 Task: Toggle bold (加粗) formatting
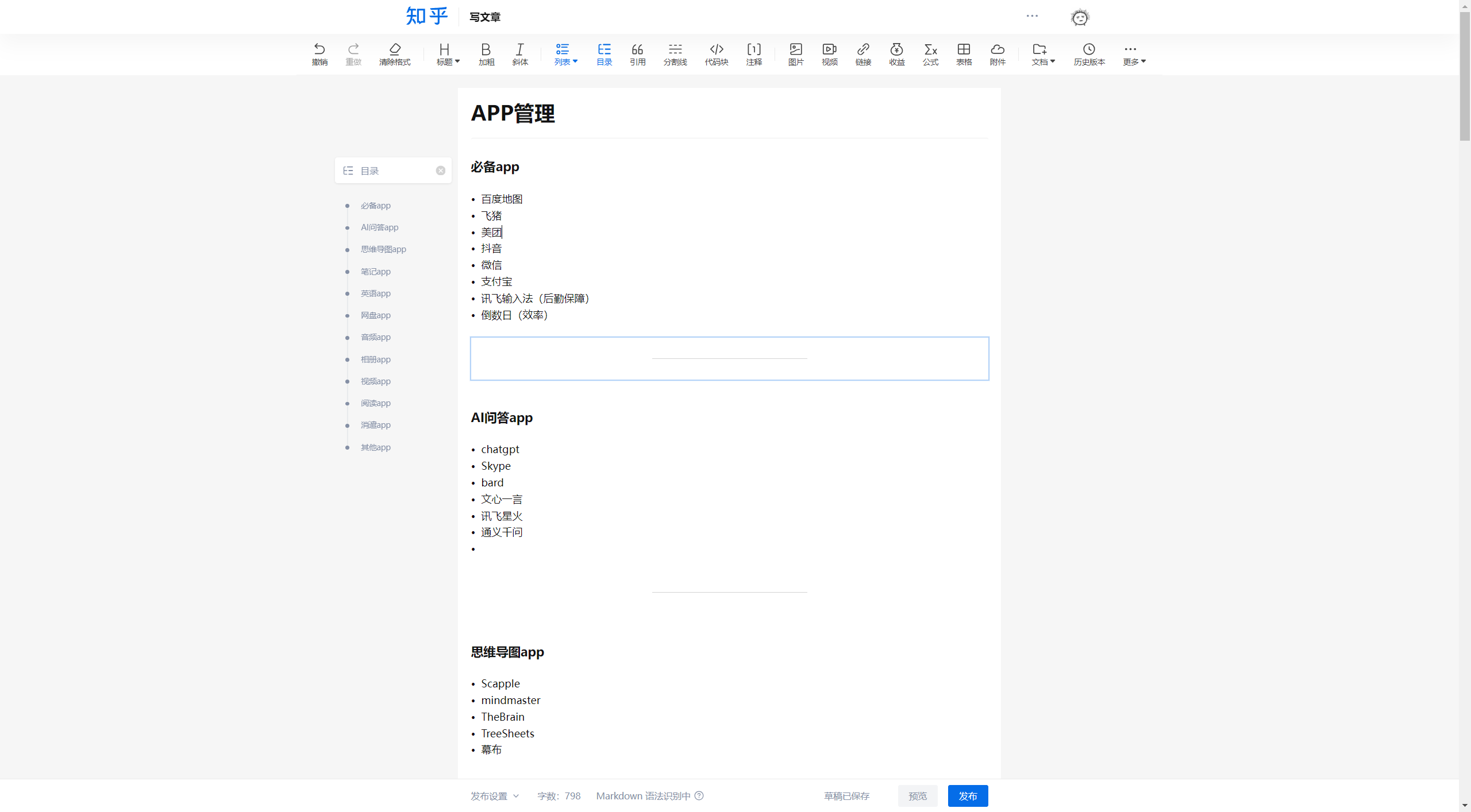tap(486, 55)
